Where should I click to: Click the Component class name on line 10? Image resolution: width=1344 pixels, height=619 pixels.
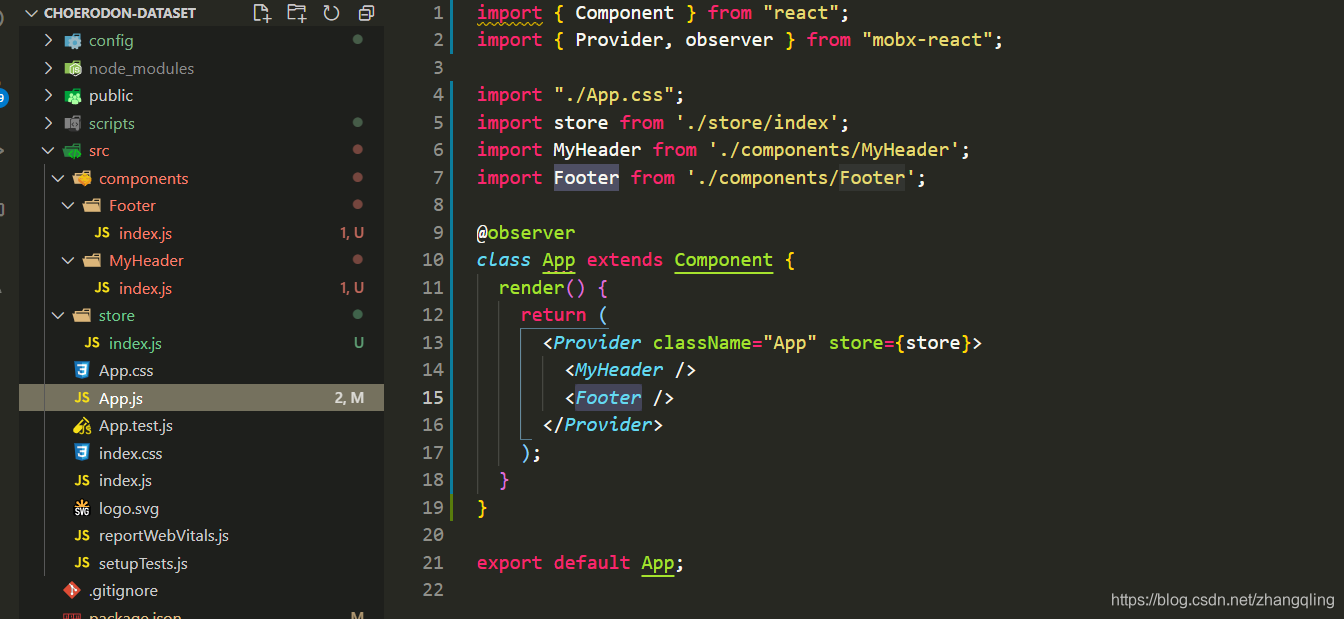pos(723,260)
